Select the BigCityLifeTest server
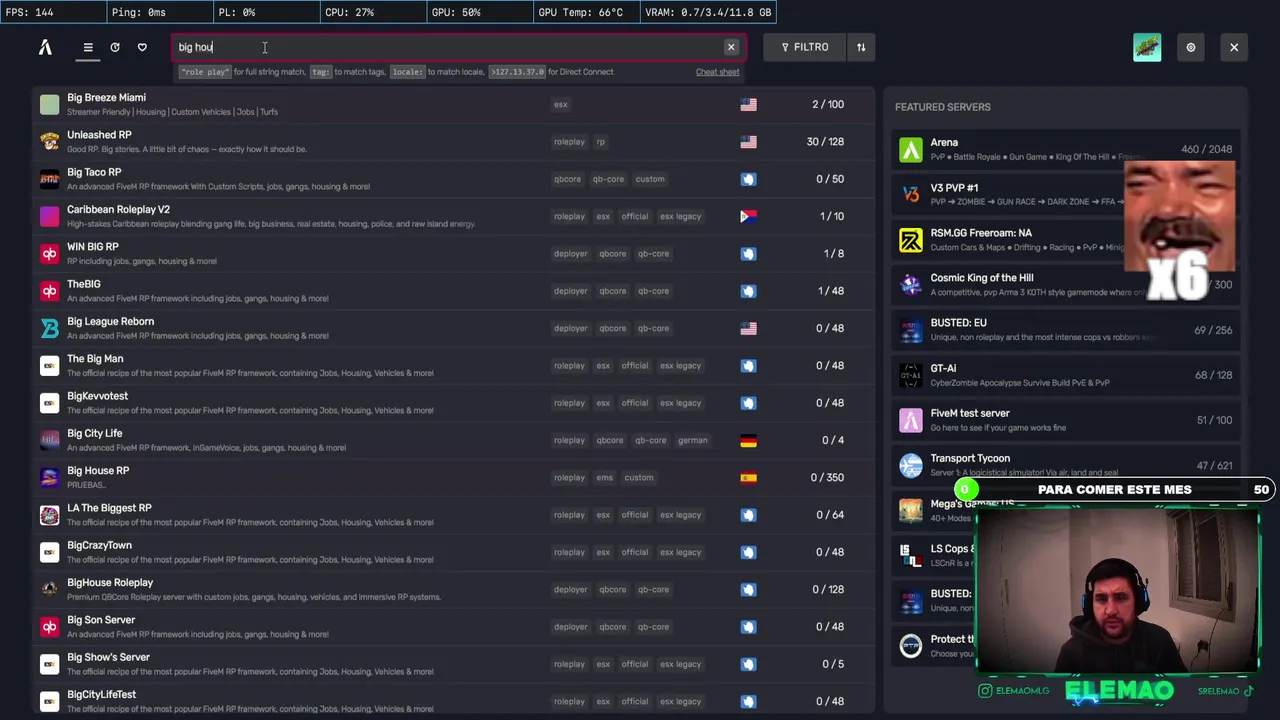The image size is (1280, 720). (x=453, y=701)
